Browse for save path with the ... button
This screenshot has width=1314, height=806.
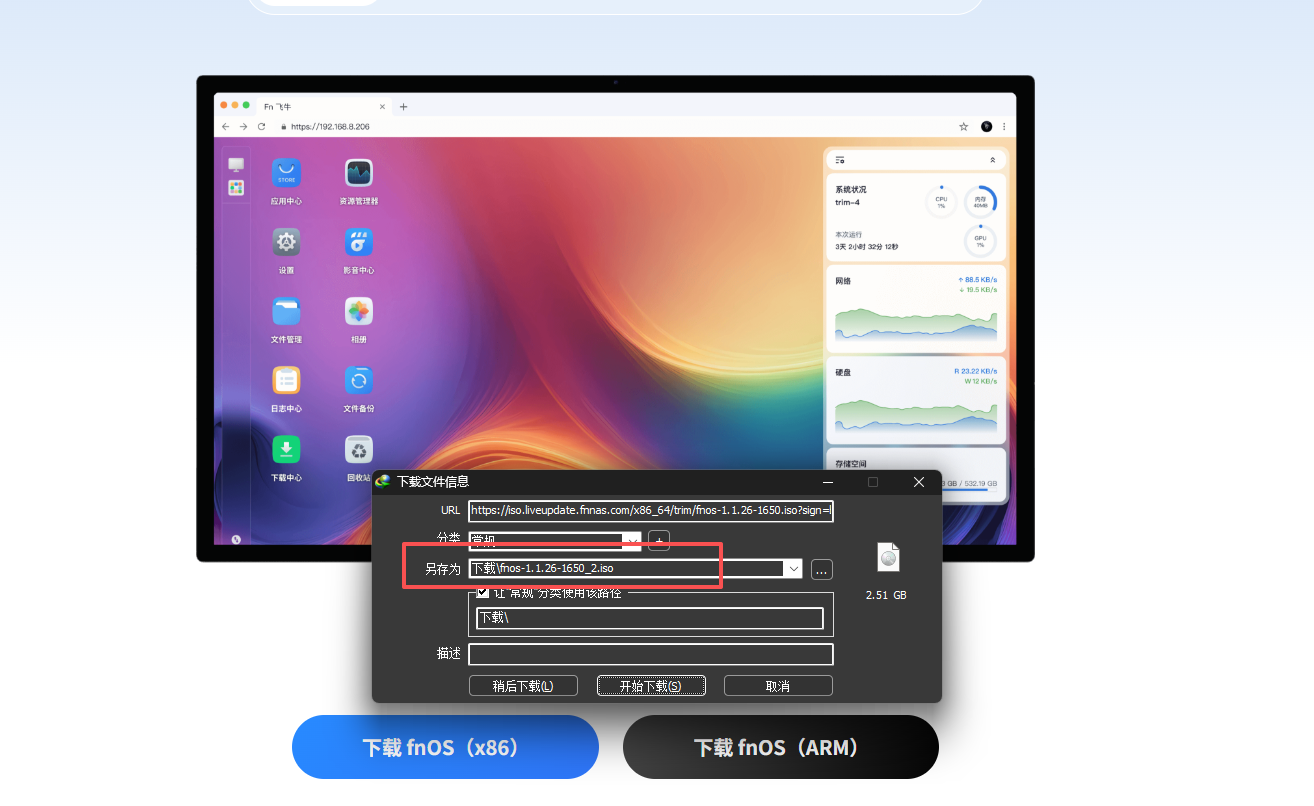point(822,569)
